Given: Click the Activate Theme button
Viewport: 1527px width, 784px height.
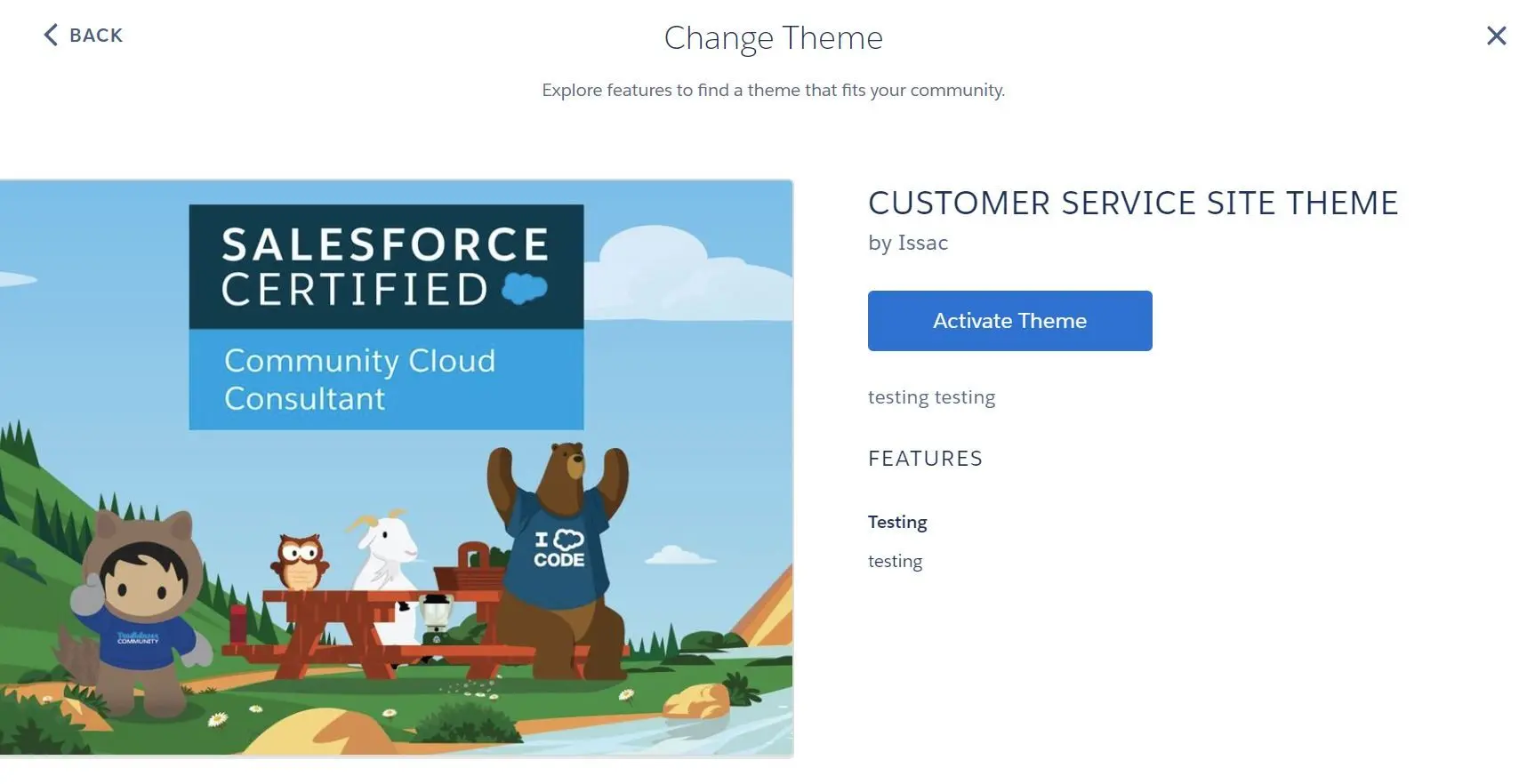Looking at the screenshot, I should coord(1009,321).
